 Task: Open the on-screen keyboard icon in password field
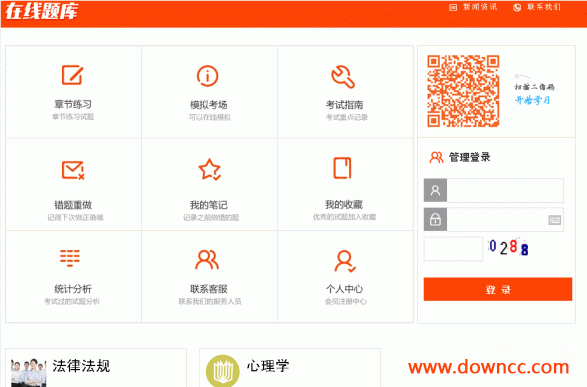click(x=554, y=220)
